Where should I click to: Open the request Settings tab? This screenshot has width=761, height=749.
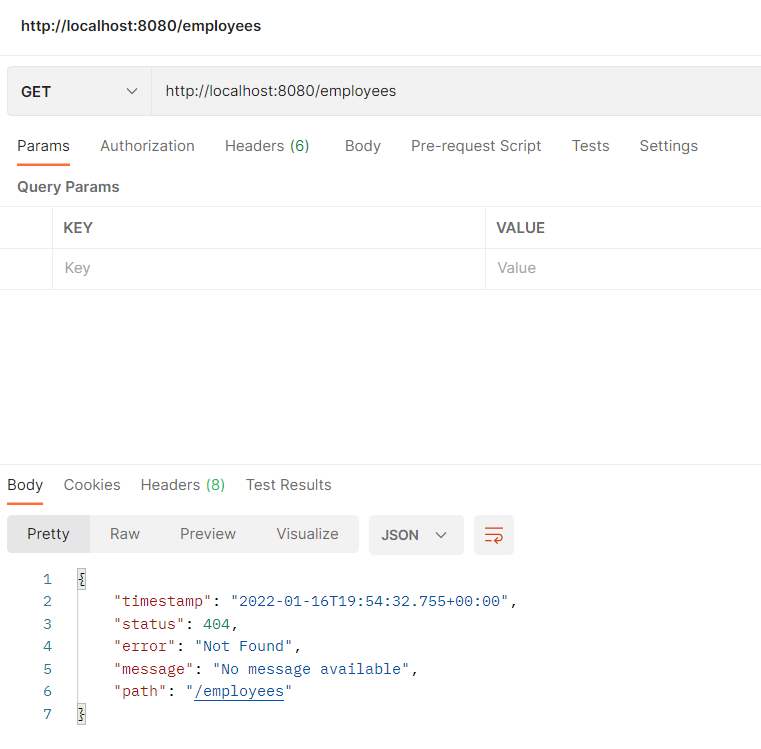[668, 146]
